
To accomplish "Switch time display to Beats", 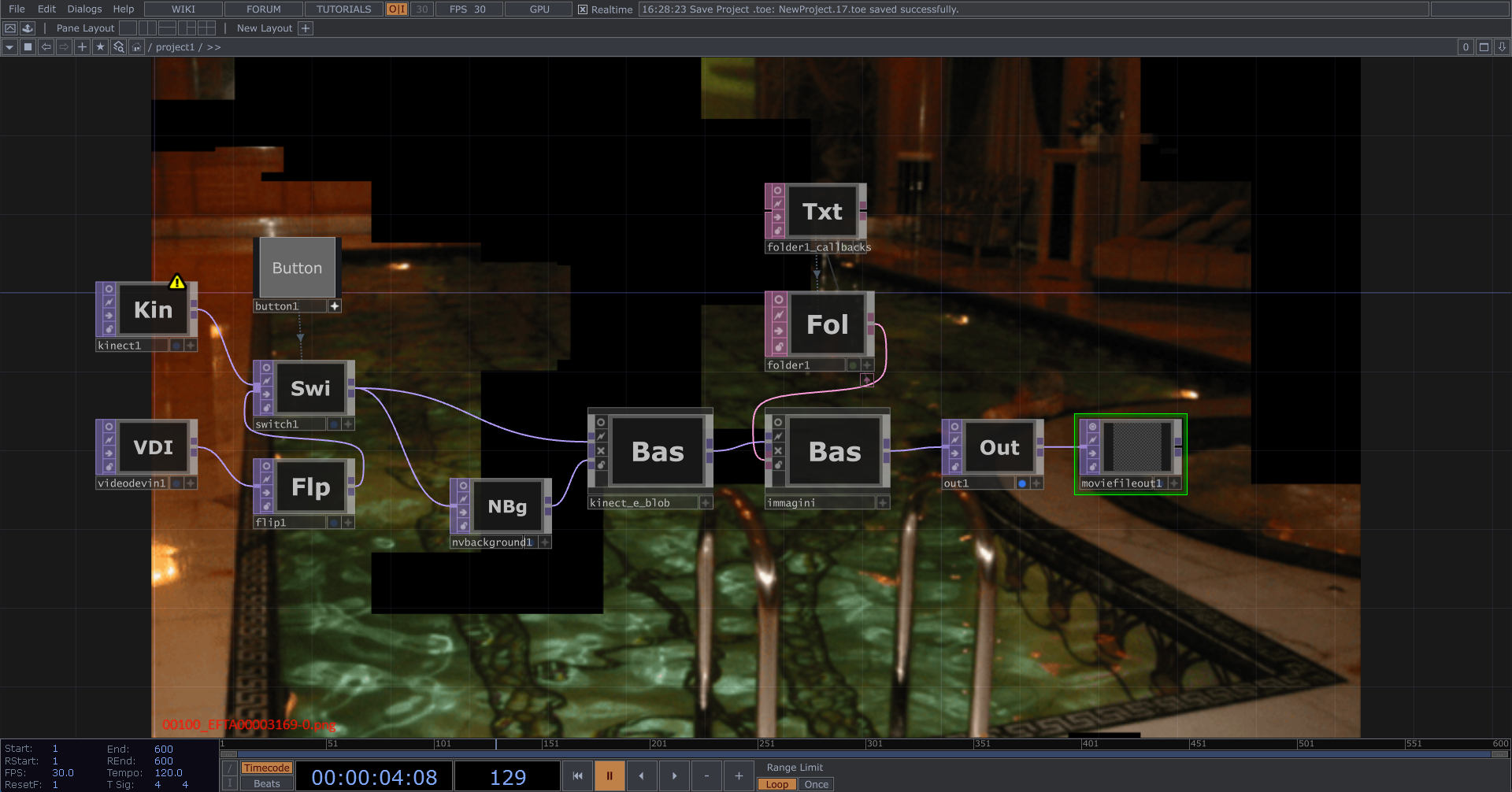I will point(266,783).
